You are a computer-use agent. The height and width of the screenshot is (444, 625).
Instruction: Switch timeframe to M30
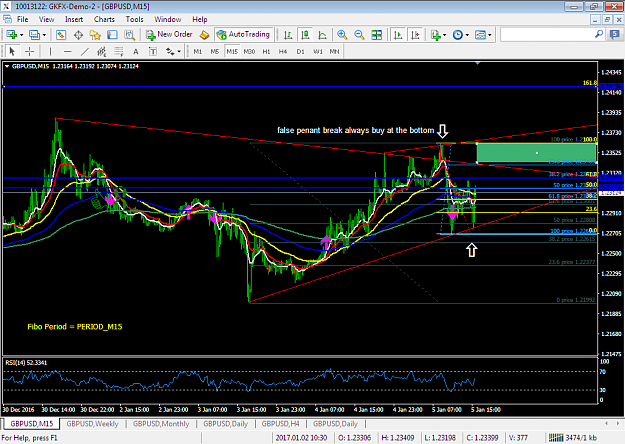249,51
